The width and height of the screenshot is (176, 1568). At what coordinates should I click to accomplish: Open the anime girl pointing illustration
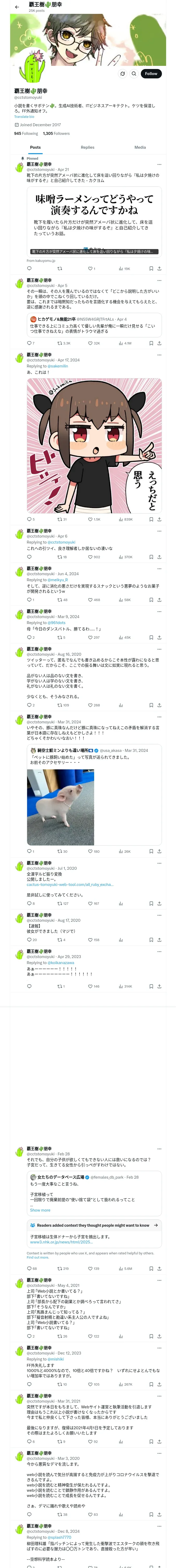click(x=94, y=446)
